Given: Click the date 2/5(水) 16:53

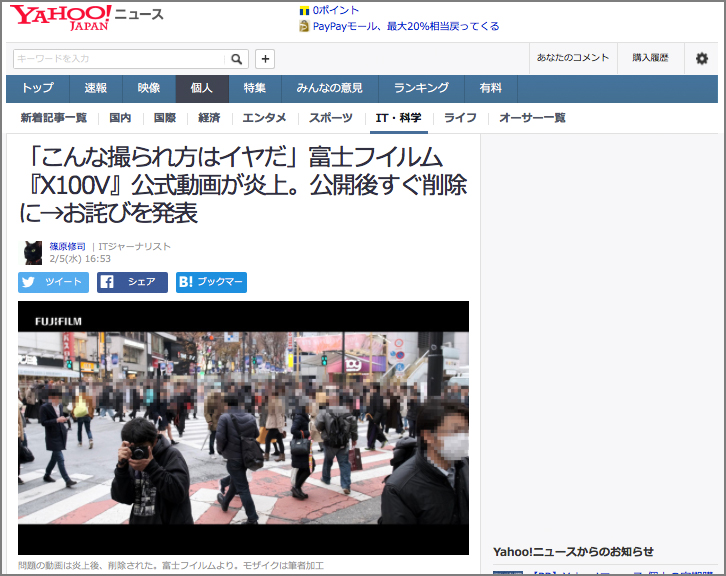Looking at the screenshot, I should coord(80,259).
